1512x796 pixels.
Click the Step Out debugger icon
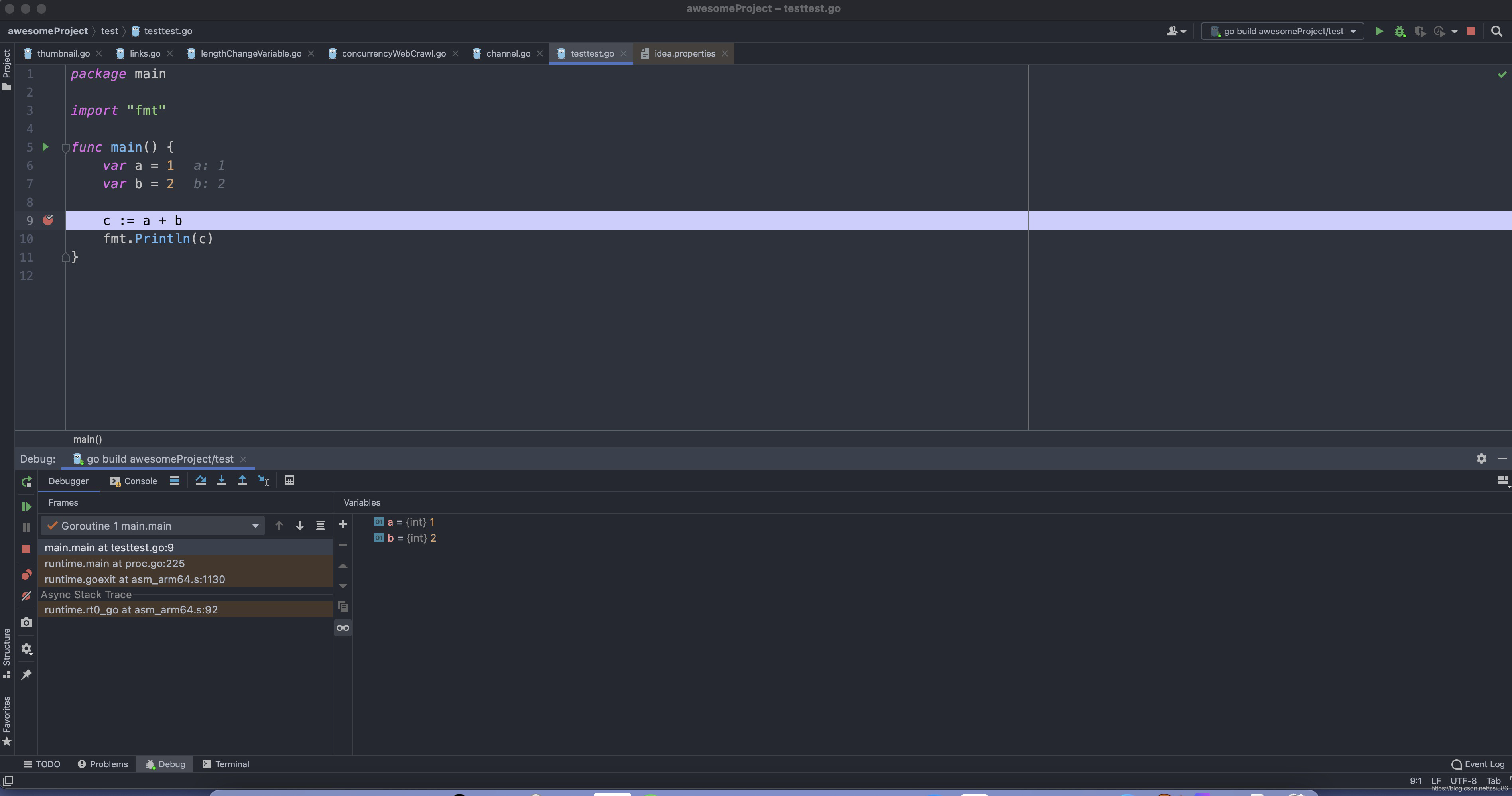tap(242, 480)
